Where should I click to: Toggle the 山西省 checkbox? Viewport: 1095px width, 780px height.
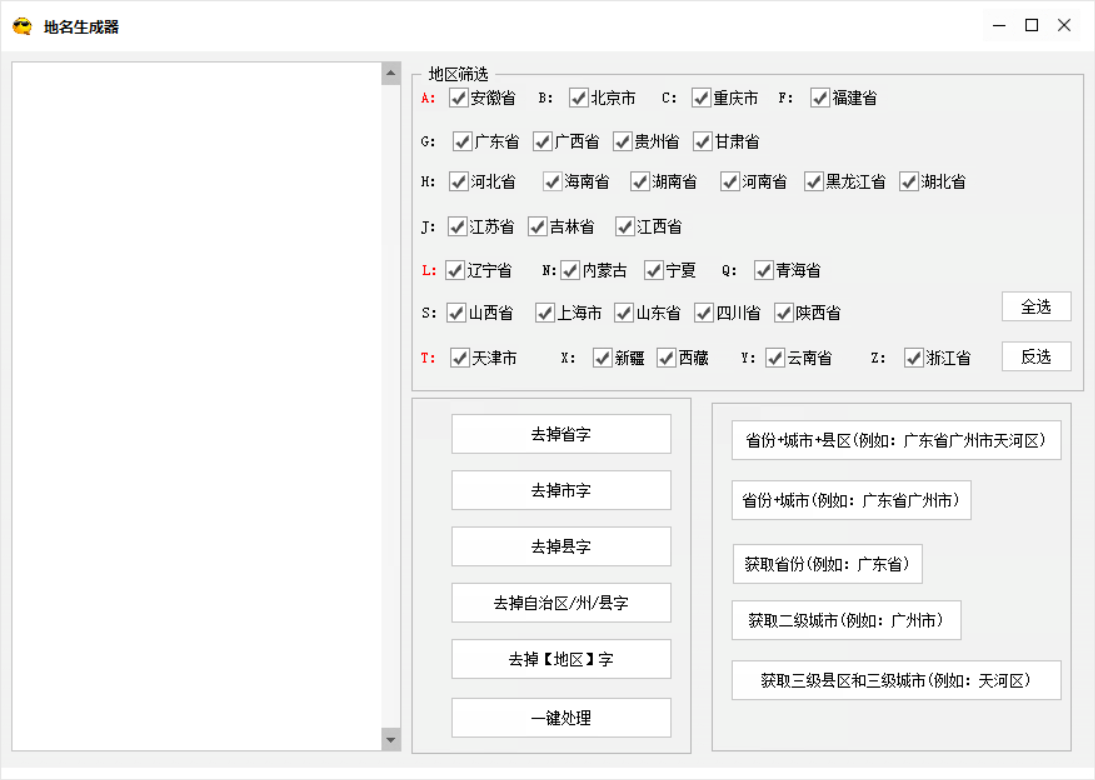pos(456,313)
